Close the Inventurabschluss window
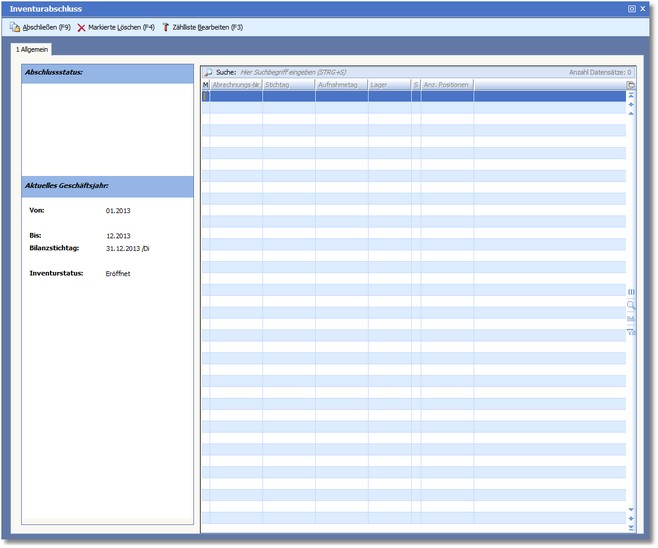658x548 pixels. [643, 8]
